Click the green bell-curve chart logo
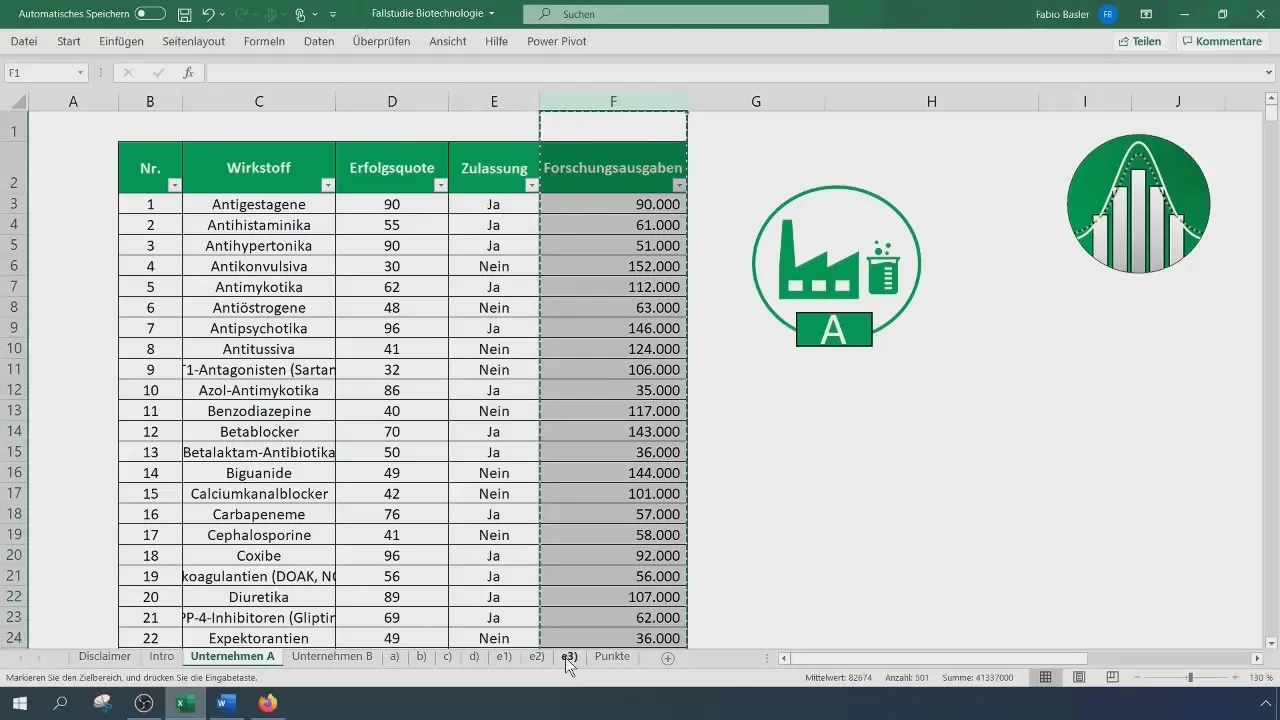The height and width of the screenshot is (720, 1280). click(x=1138, y=203)
